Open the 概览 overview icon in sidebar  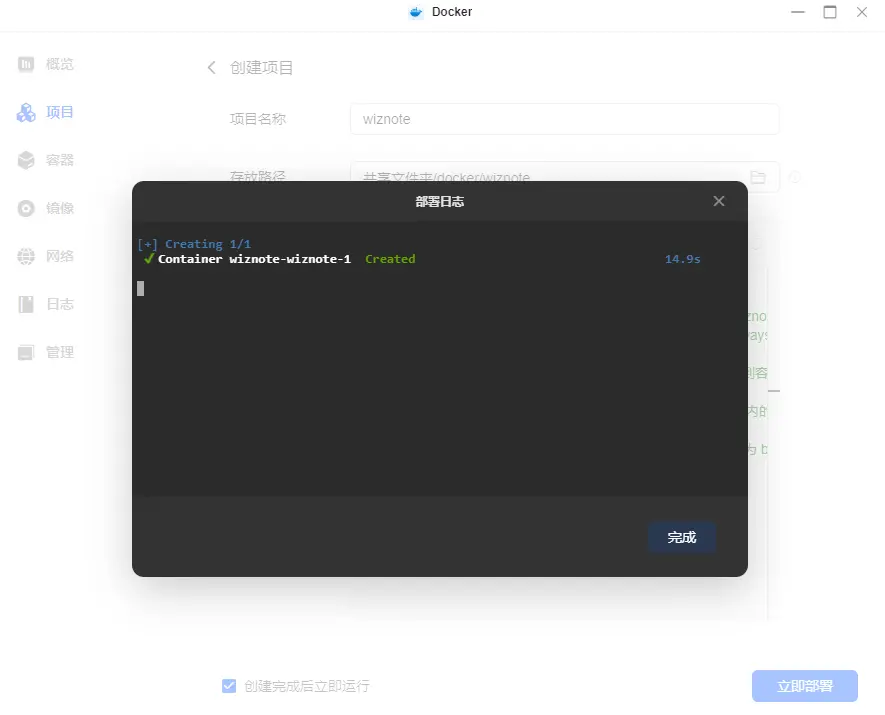(x=27, y=64)
